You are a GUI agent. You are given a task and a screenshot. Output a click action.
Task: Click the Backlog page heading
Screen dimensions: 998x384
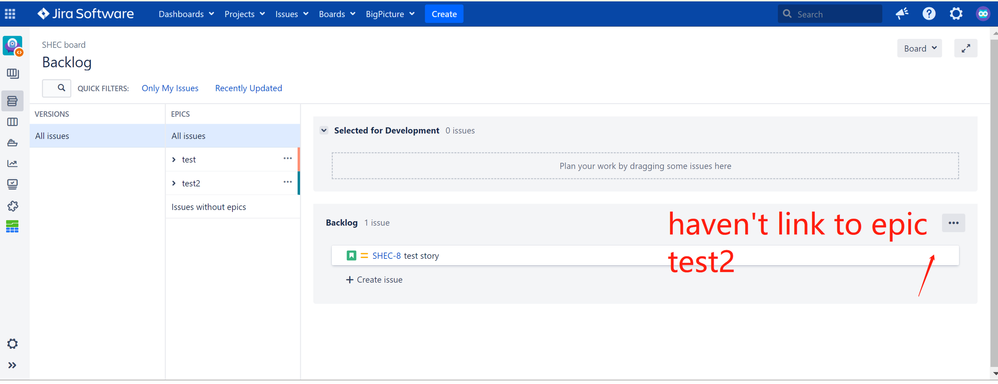[67, 62]
